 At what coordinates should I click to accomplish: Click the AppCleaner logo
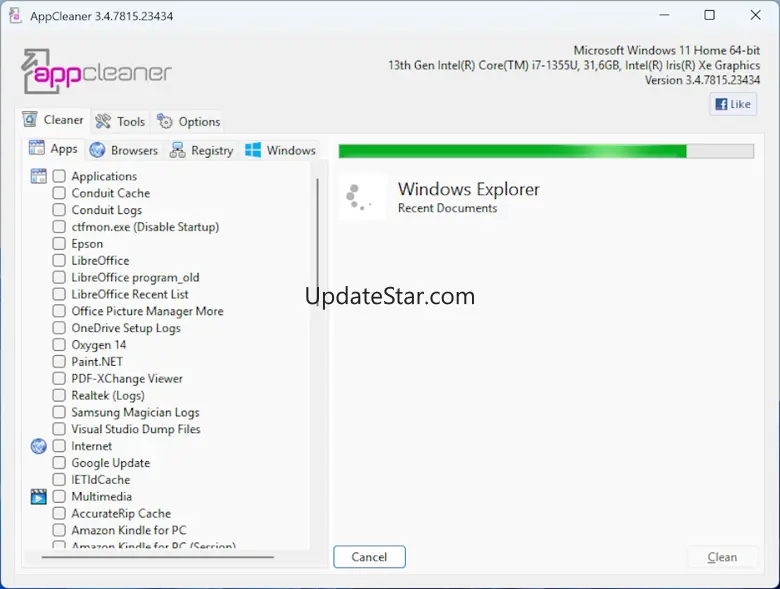(x=96, y=72)
